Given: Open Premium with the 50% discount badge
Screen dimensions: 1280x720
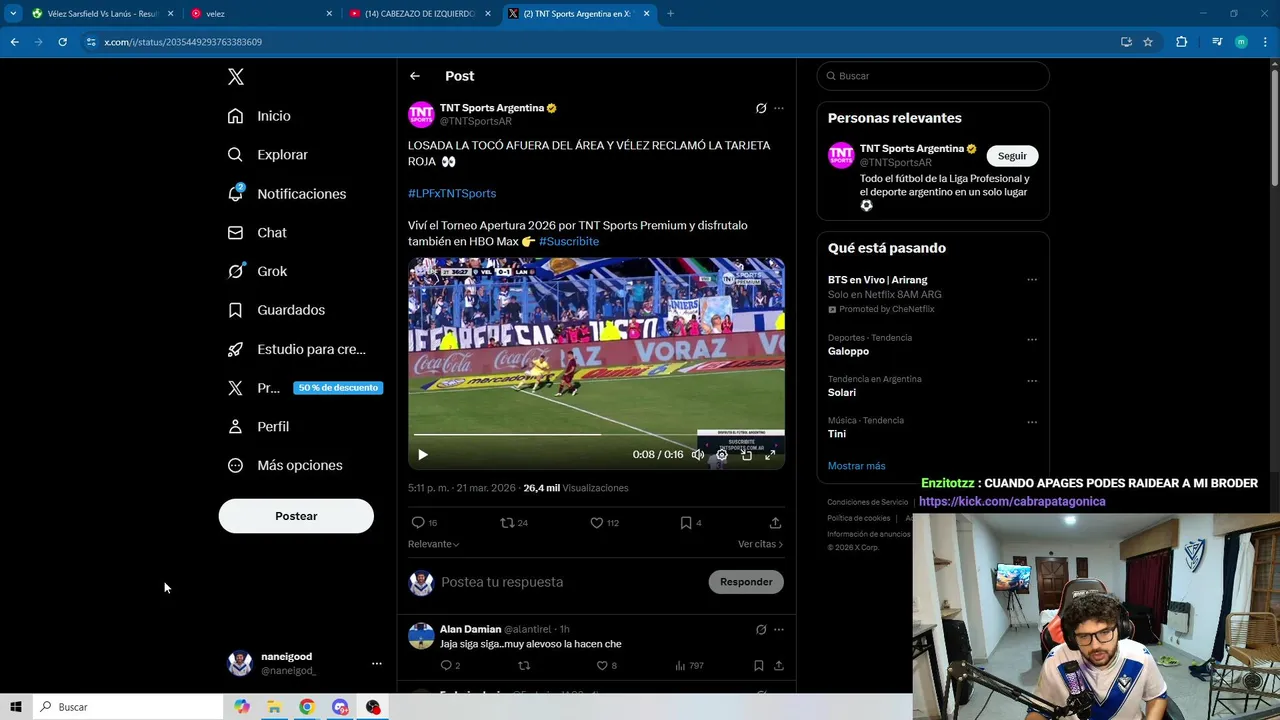Looking at the screenshot, I should click(x=304, y=388).
